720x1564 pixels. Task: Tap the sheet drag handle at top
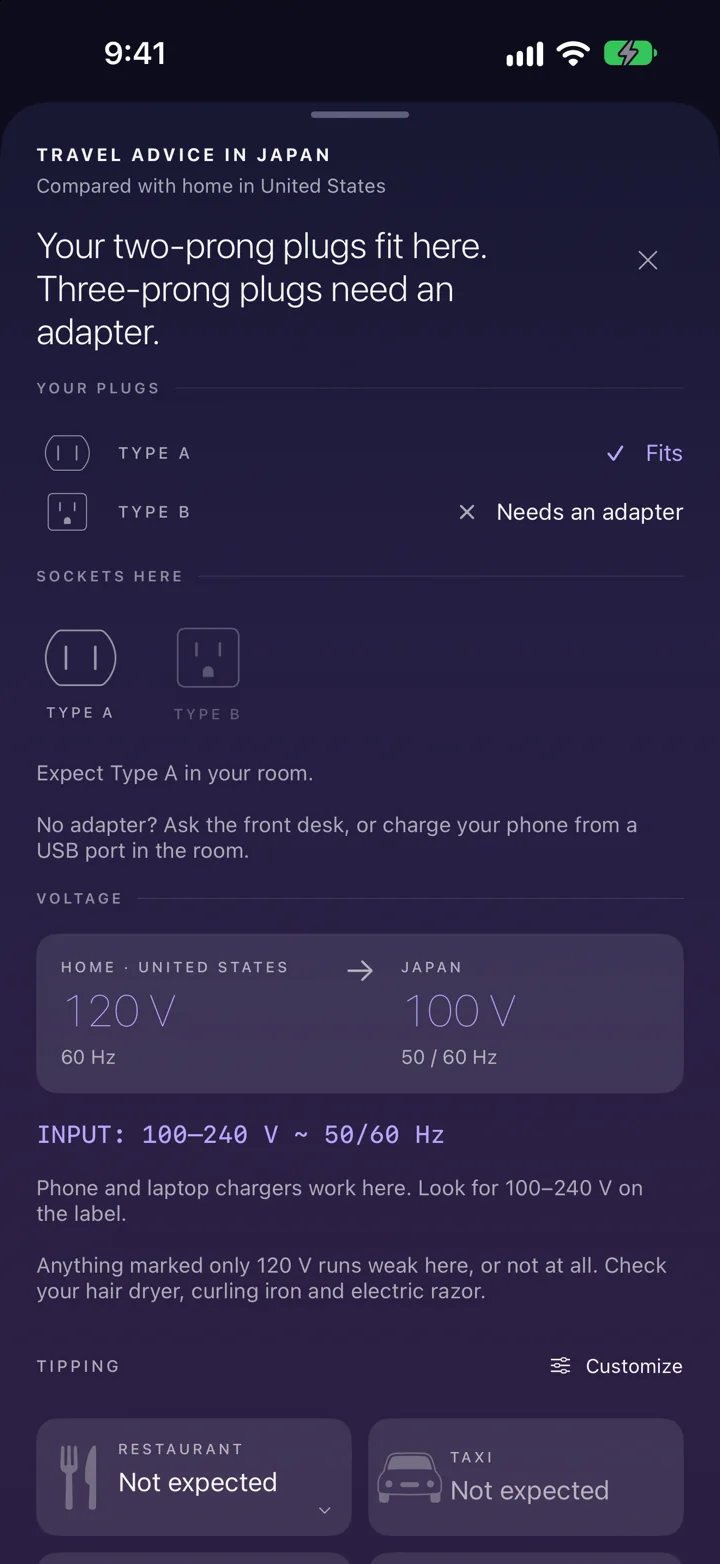[360, 115]
